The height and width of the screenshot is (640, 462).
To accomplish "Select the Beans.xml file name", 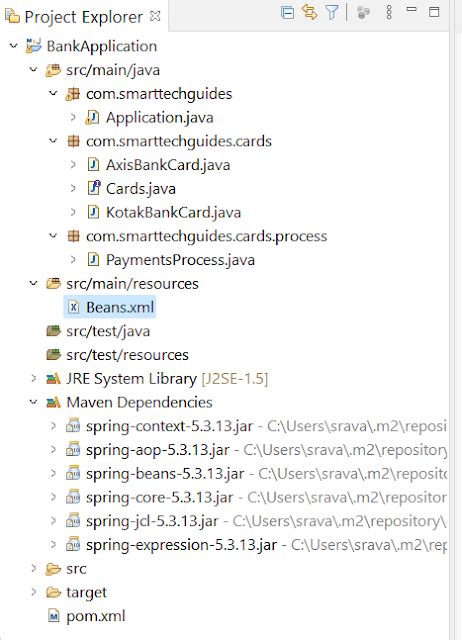I will coord(120,307).
